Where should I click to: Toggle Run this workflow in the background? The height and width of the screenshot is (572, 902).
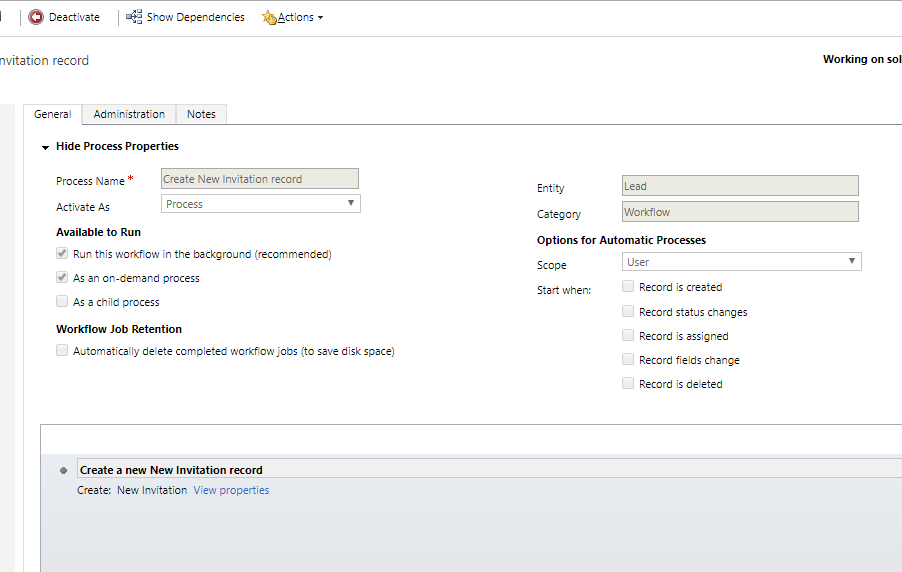63,254
